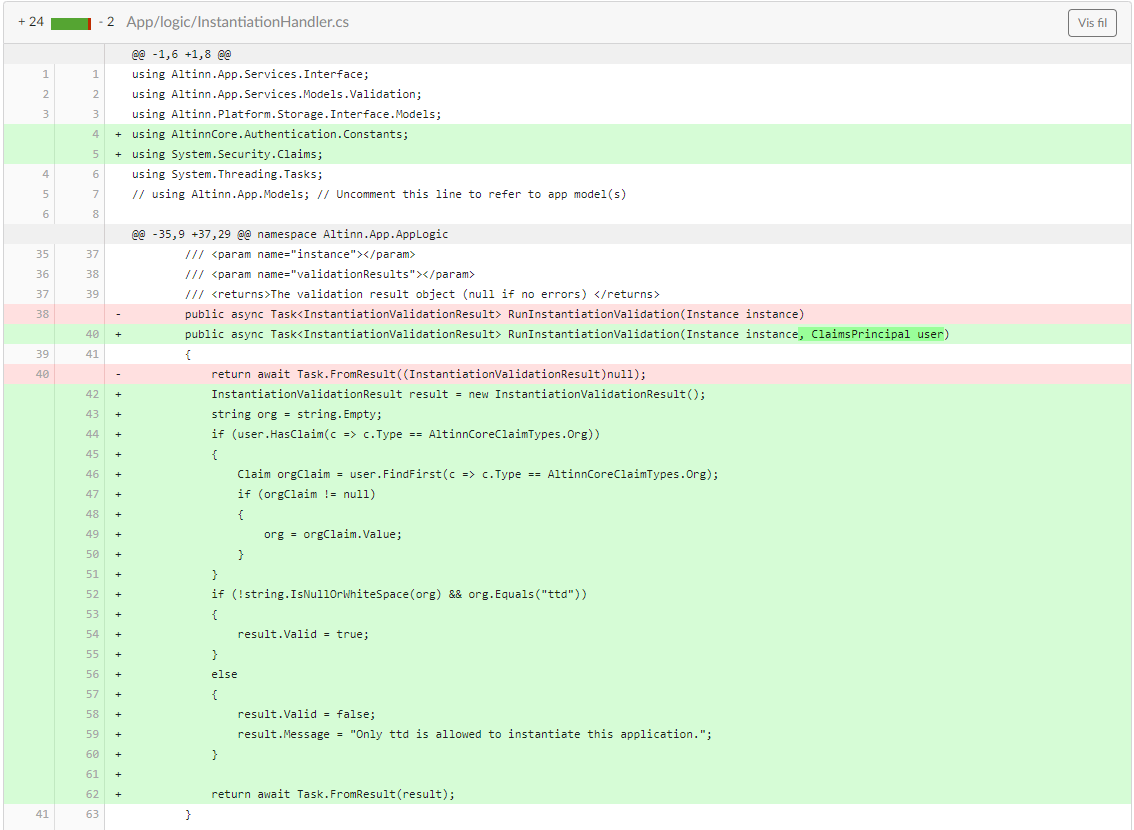
Task: Click new line number 62
Action: [x=93, y=795]
